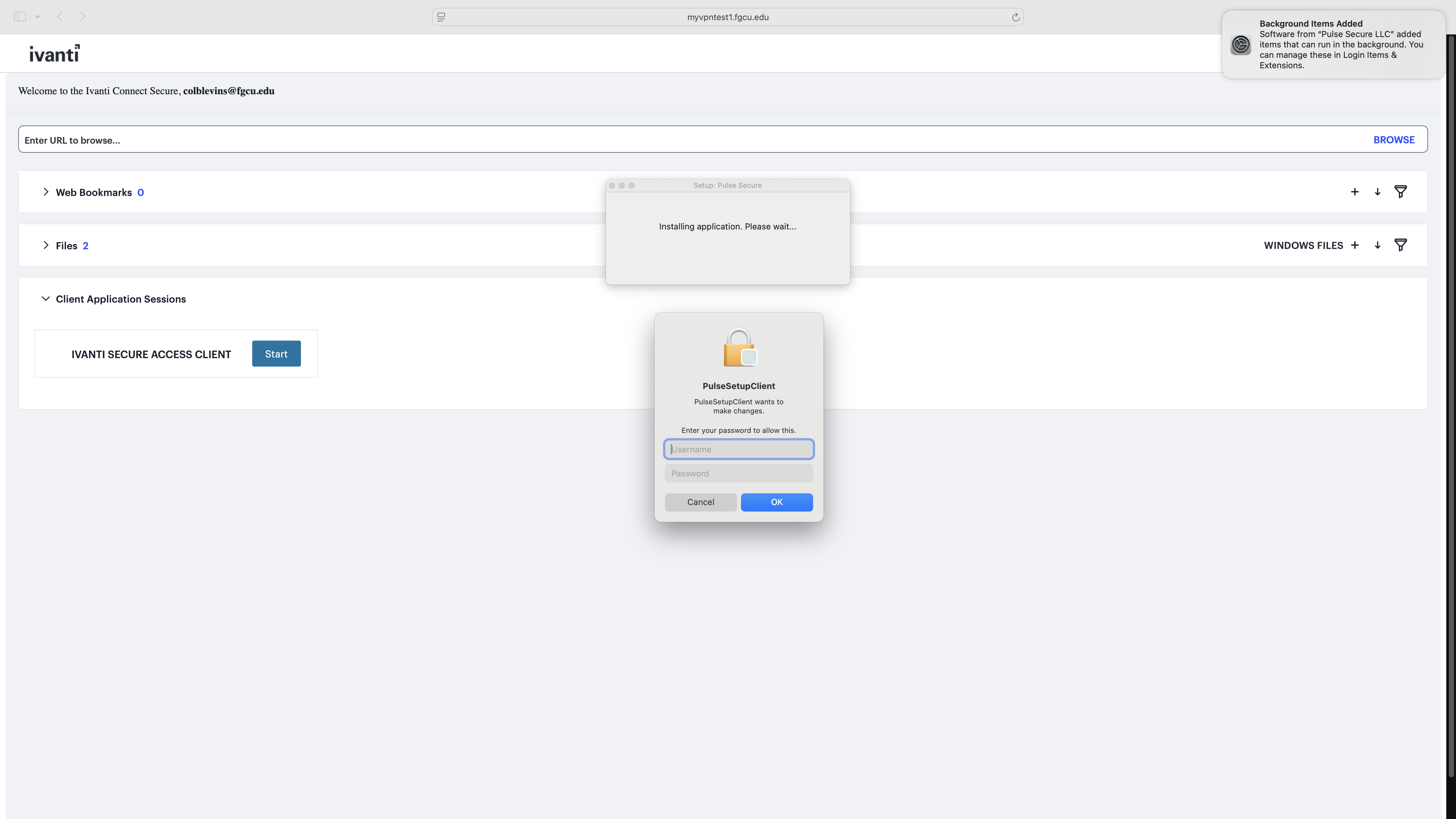
Task: Click the Safari sidebar toggle icon
Action: click(20, 17)
